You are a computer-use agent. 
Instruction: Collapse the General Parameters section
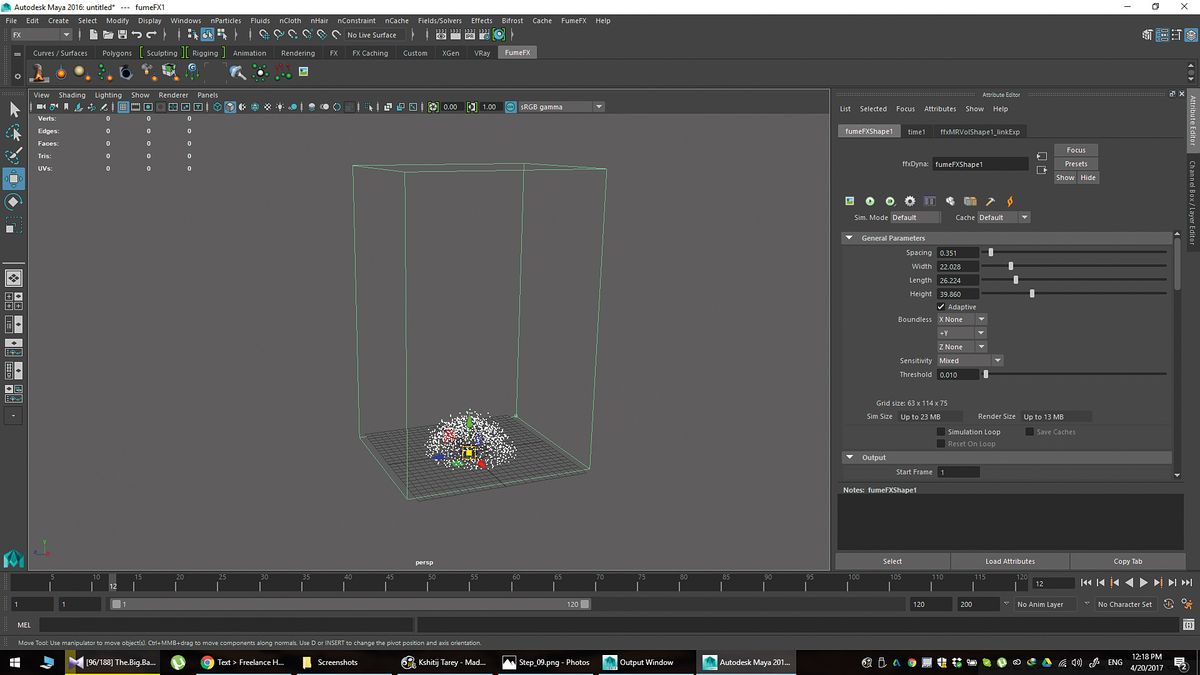pos(849,238)
